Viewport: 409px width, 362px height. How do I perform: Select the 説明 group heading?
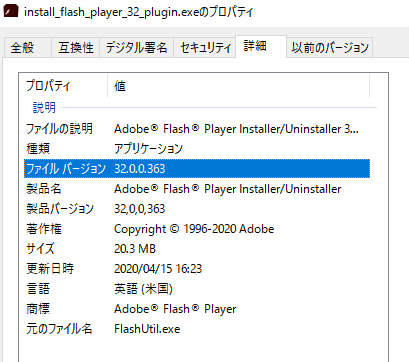(x=44, y=108)
